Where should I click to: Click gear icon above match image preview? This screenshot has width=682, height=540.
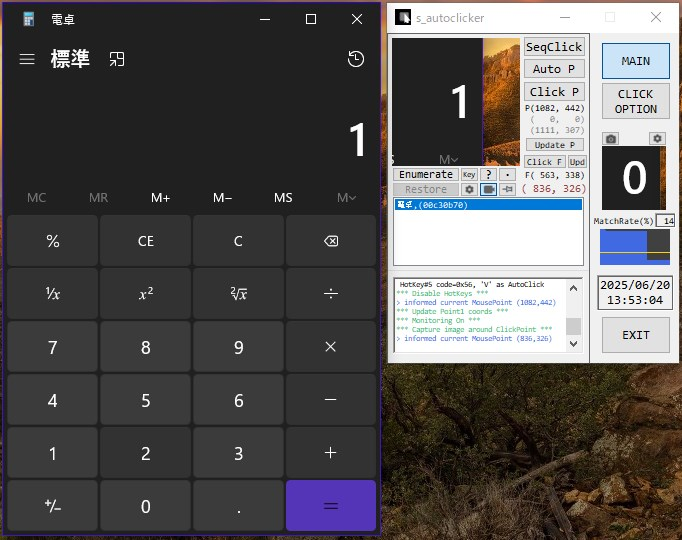pos(657,139)
